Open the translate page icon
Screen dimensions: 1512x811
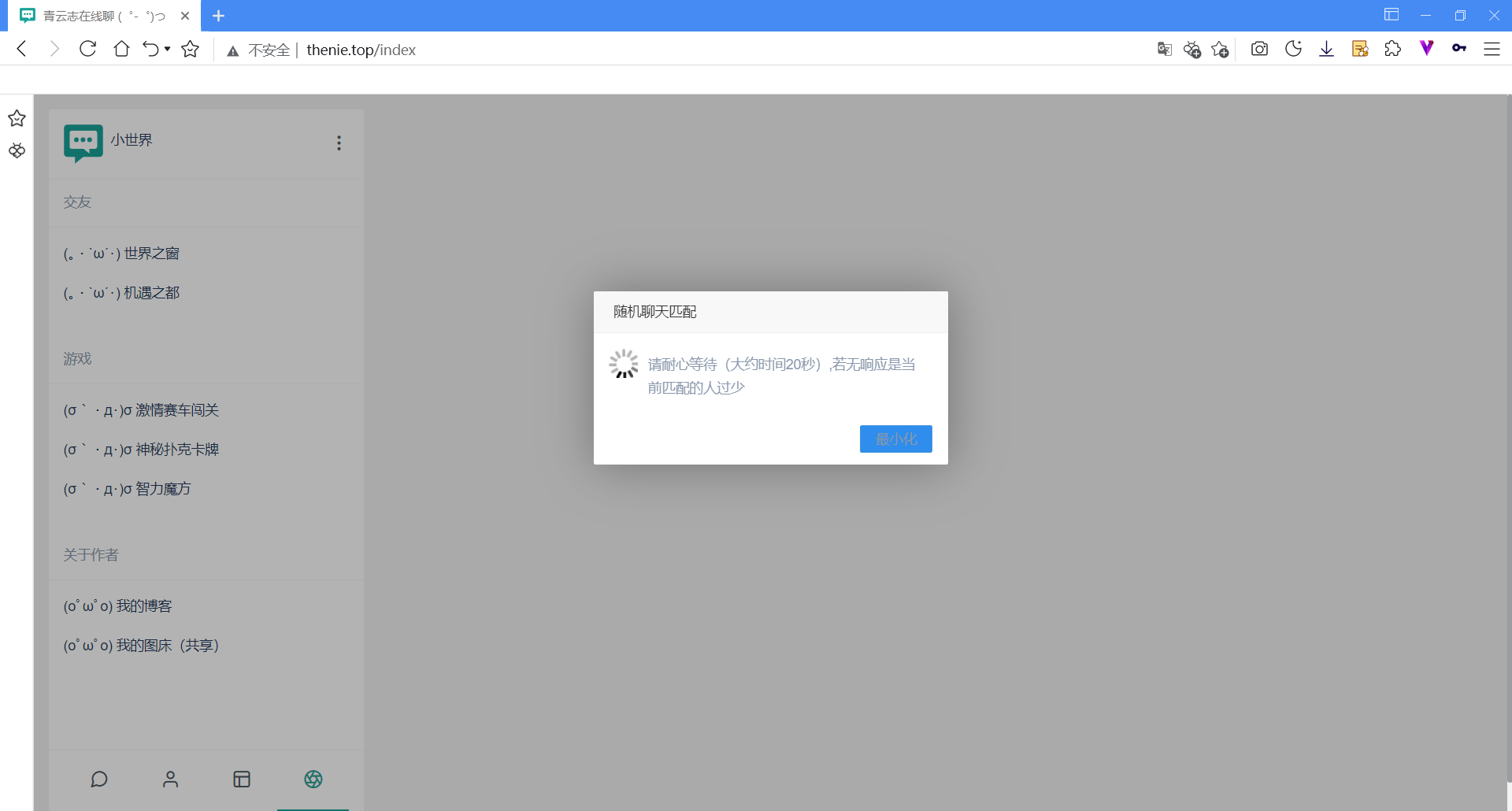tap(1165, 49)
